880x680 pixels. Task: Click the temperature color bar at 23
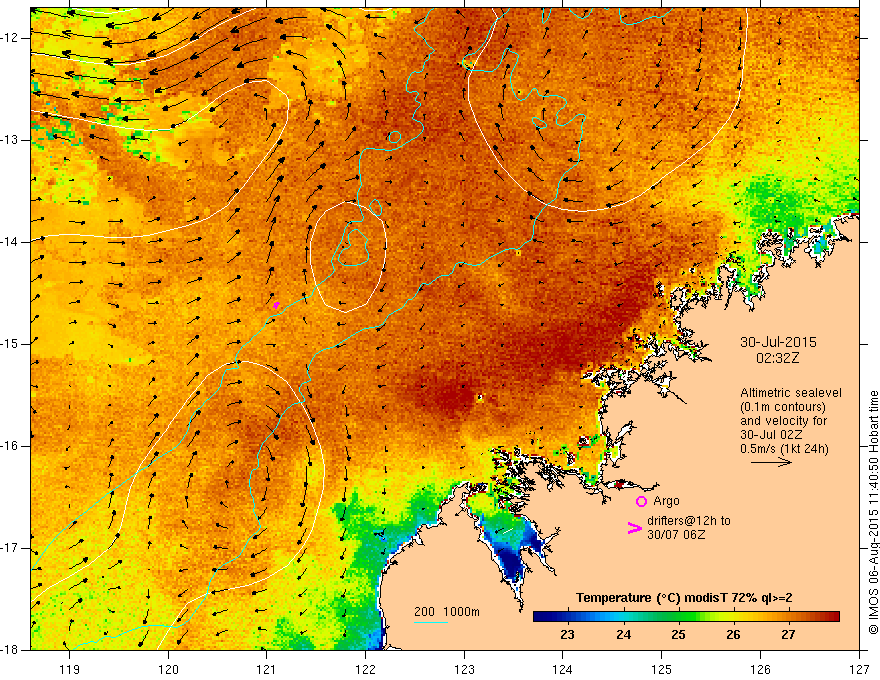point(567,617)
